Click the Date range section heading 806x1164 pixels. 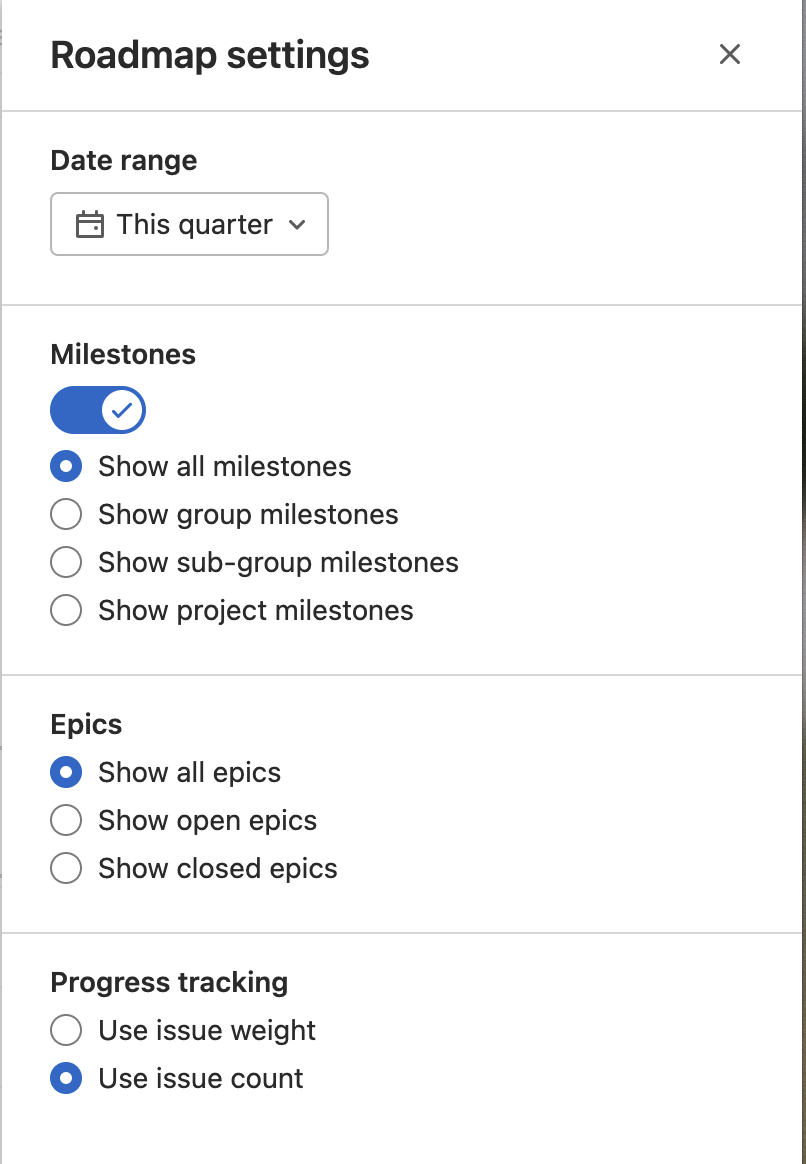[124, 160]
